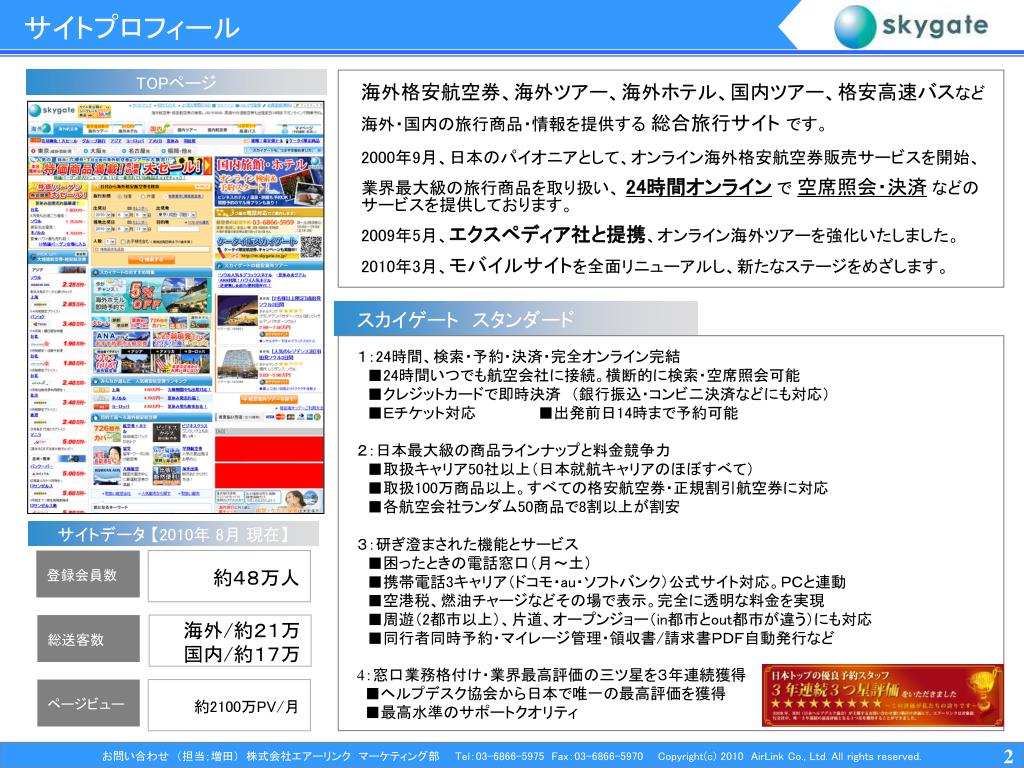Viewport: 1024px width, 768px height.
Task: Click bullet ヘルプデスク協会から日本で唯一の最高評価を獲得
Action: pyautogui.click(x=546, y=694)
